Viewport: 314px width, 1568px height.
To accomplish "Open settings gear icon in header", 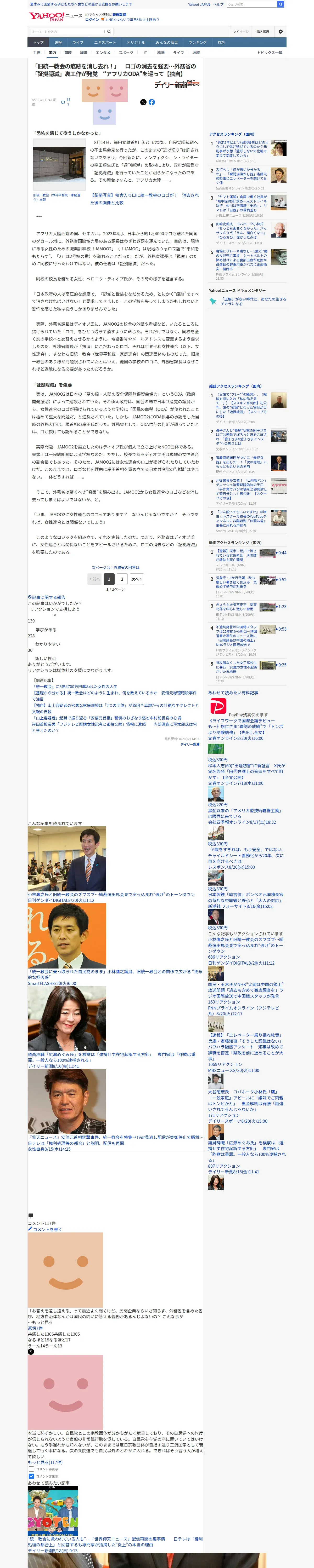I will (x=281, y=32).
